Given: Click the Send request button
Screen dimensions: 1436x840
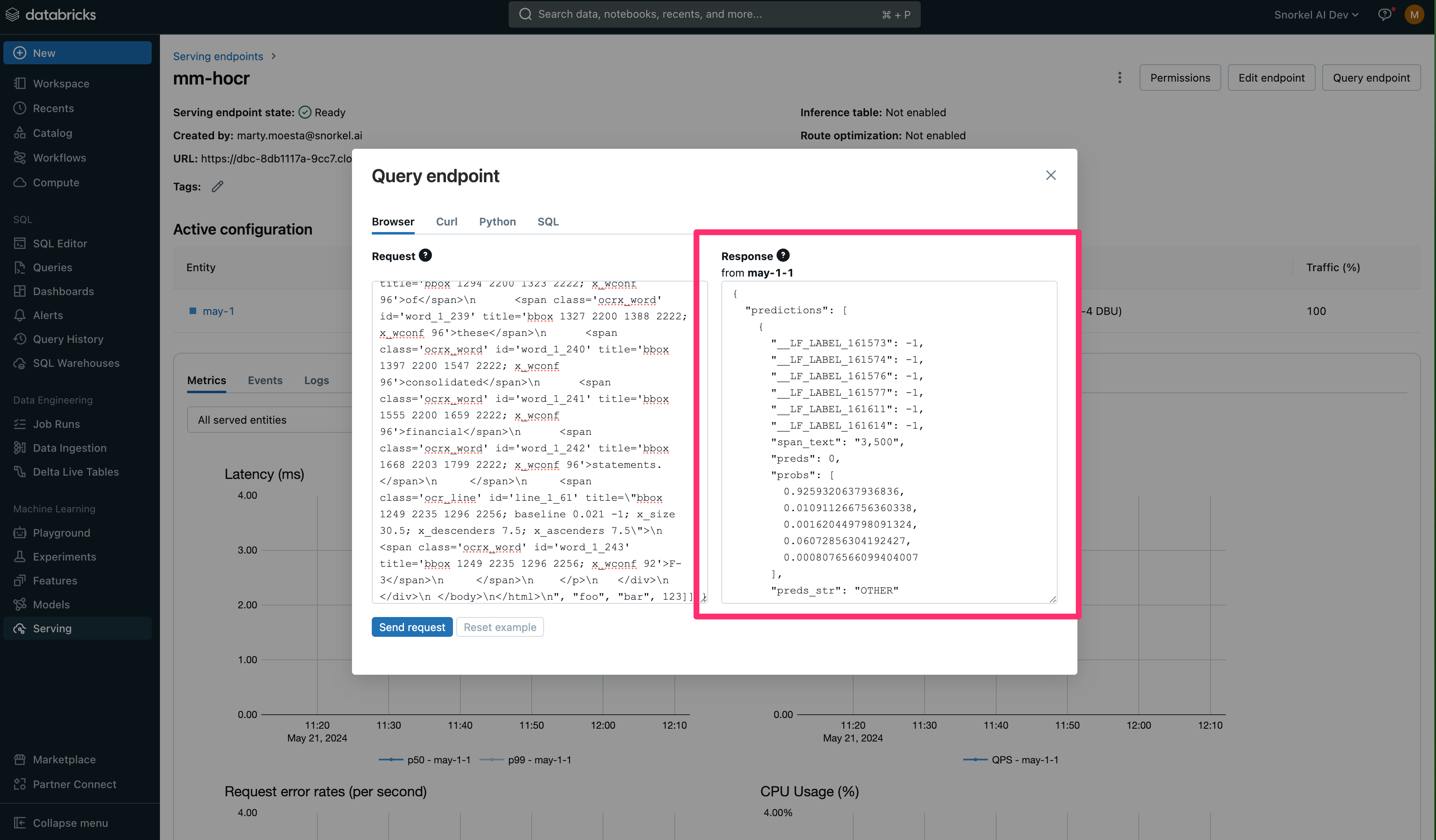Looking at the screenshot, I should point(412,627).
